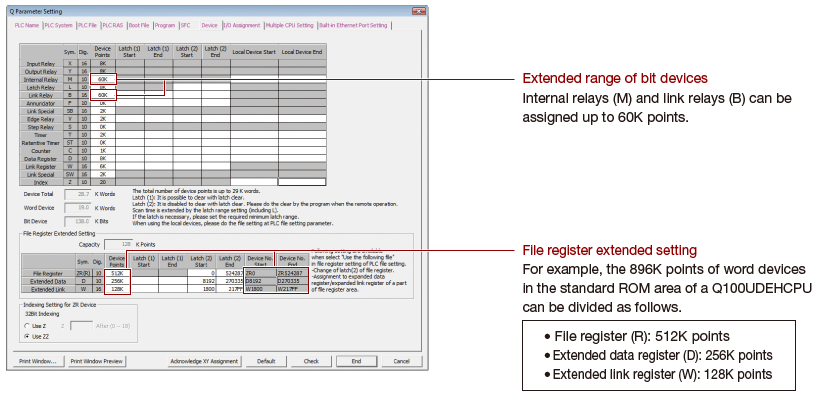Open the PLC File tab

coord(88,26)
